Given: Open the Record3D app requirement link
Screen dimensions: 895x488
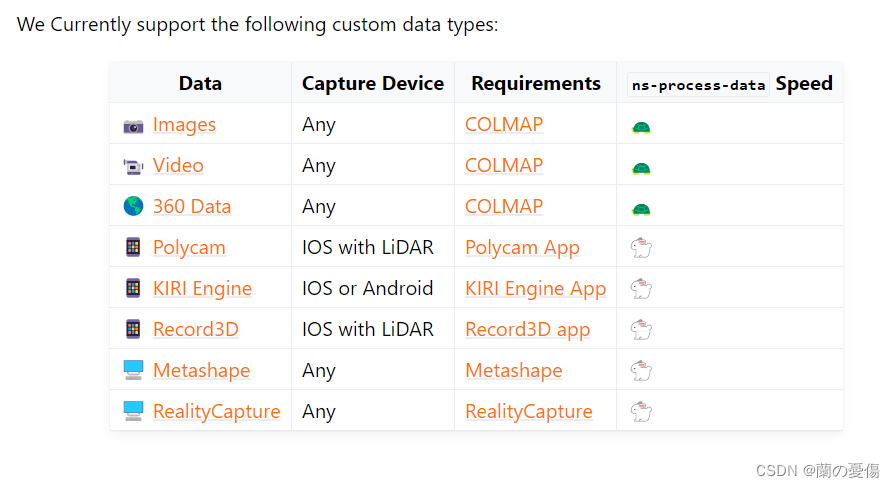Looking at the screenshot, I should 527,330.
